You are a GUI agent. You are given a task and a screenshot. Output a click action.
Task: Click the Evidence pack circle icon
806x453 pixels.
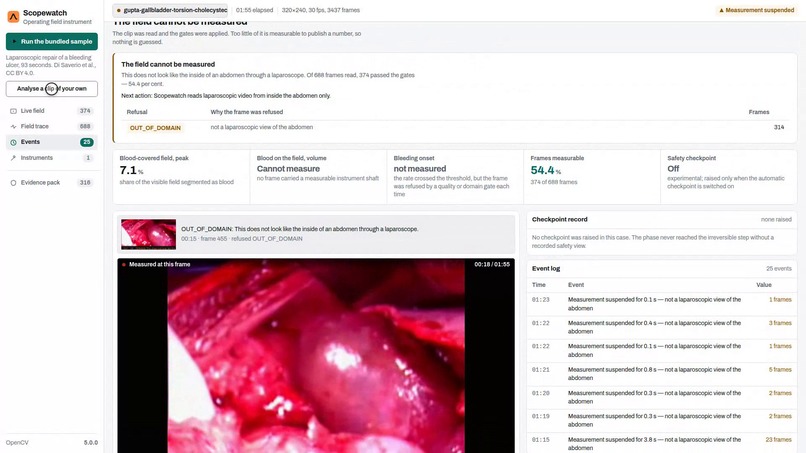pyautogui.click(x=13, y=183)
